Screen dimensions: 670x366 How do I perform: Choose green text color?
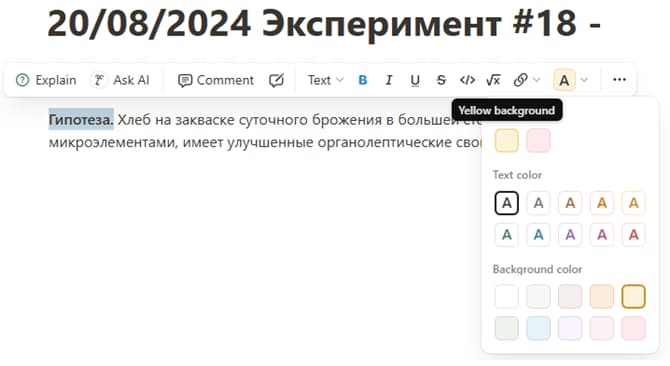506,234
